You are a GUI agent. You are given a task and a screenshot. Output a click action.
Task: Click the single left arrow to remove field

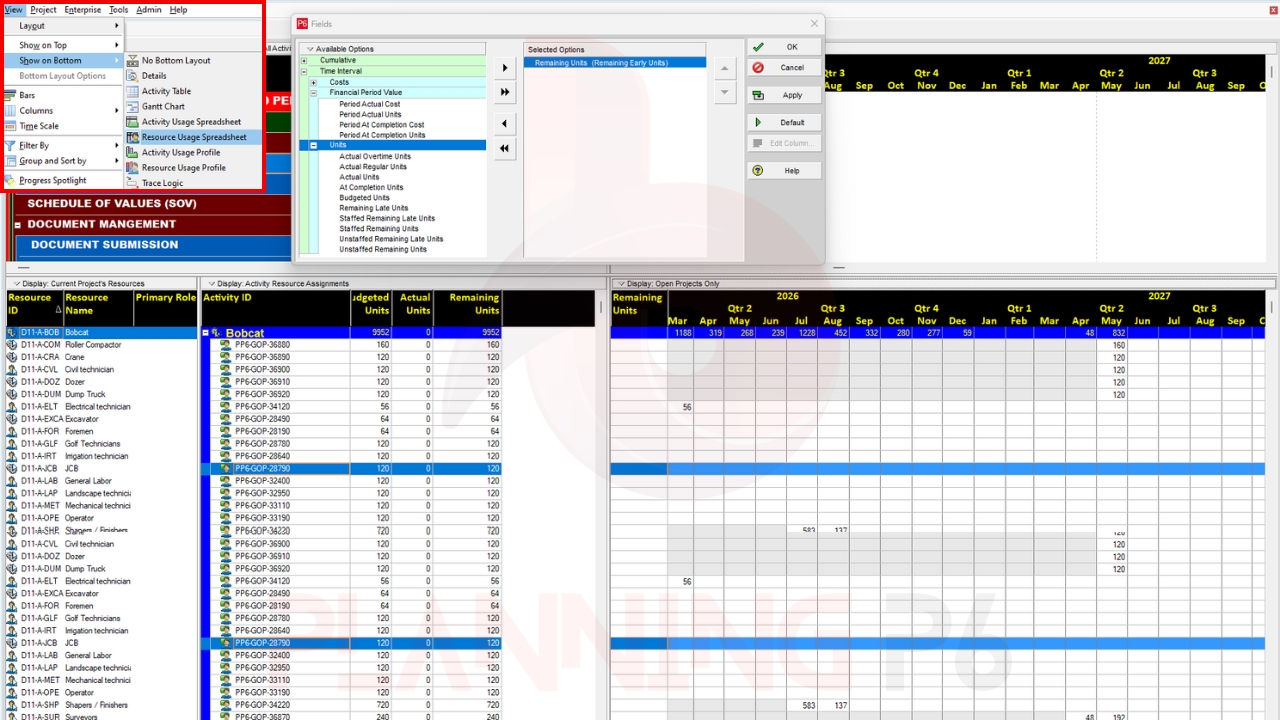click(504, 124)
